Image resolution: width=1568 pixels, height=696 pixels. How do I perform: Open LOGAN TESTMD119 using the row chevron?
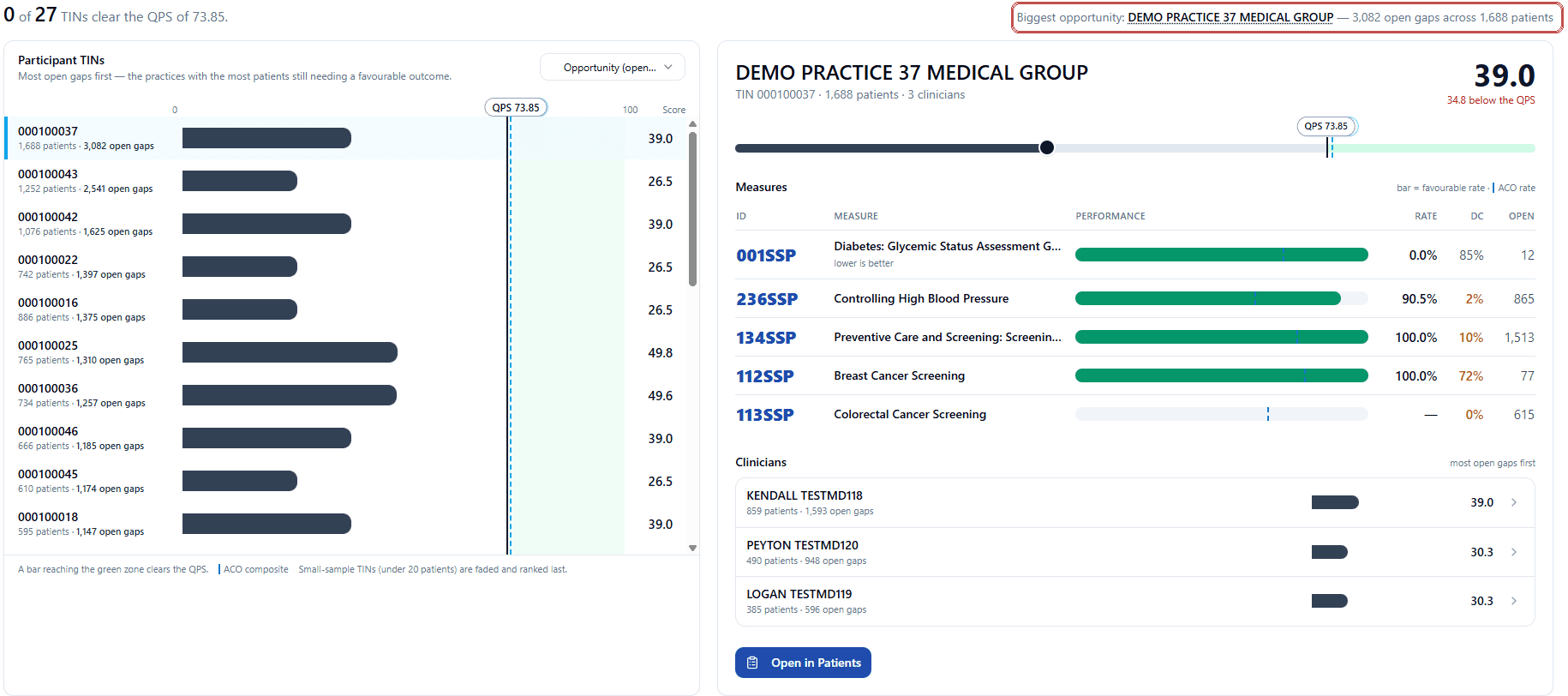coord(1514,601)
